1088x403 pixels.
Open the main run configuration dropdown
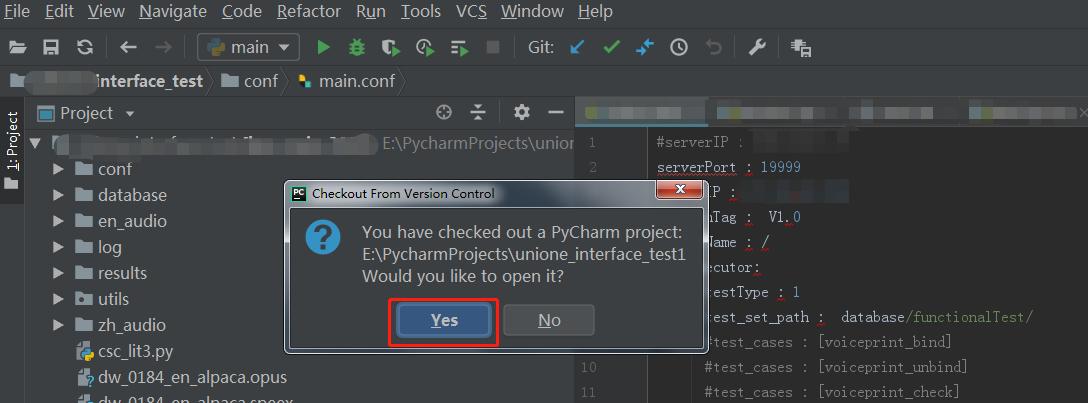248,47
